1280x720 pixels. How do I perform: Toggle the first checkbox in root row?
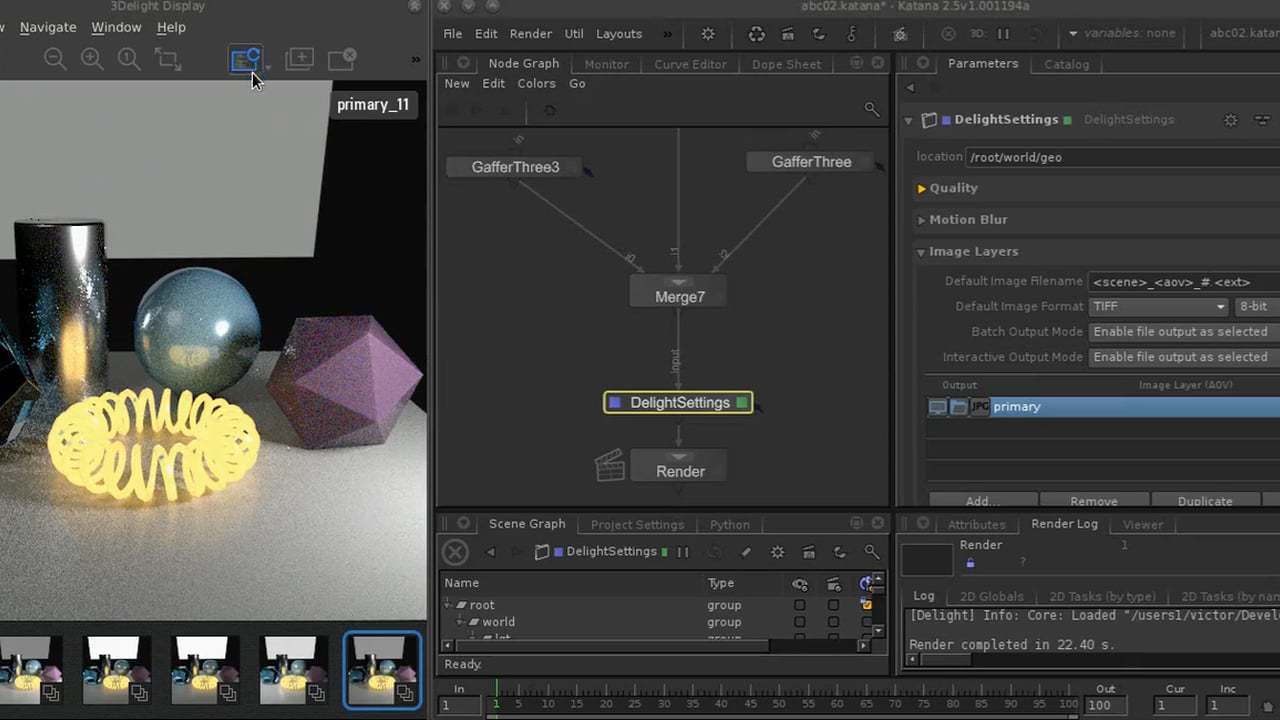[x=799, y=605]
